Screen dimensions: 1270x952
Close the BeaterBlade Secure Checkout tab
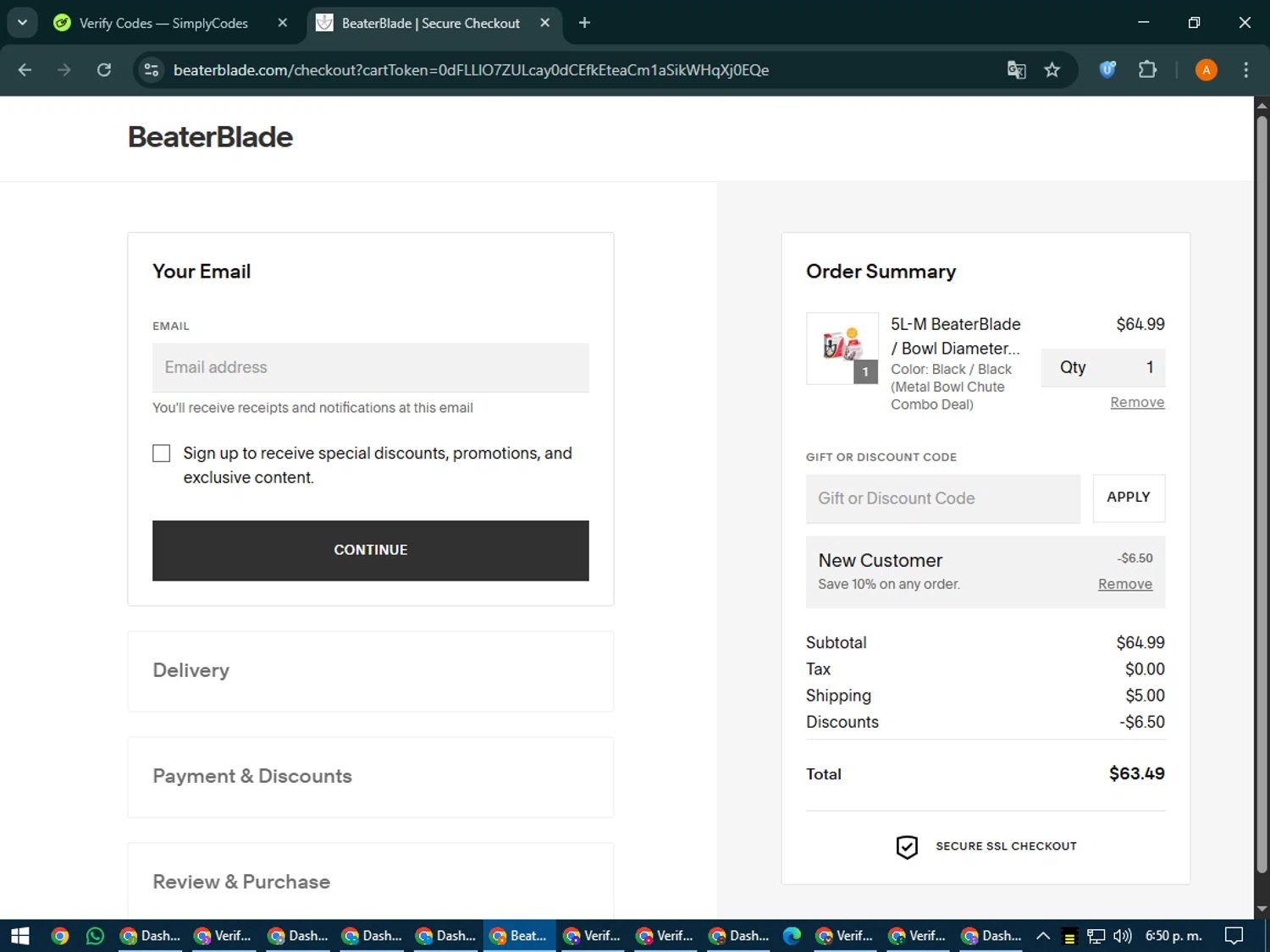[544, 23]
